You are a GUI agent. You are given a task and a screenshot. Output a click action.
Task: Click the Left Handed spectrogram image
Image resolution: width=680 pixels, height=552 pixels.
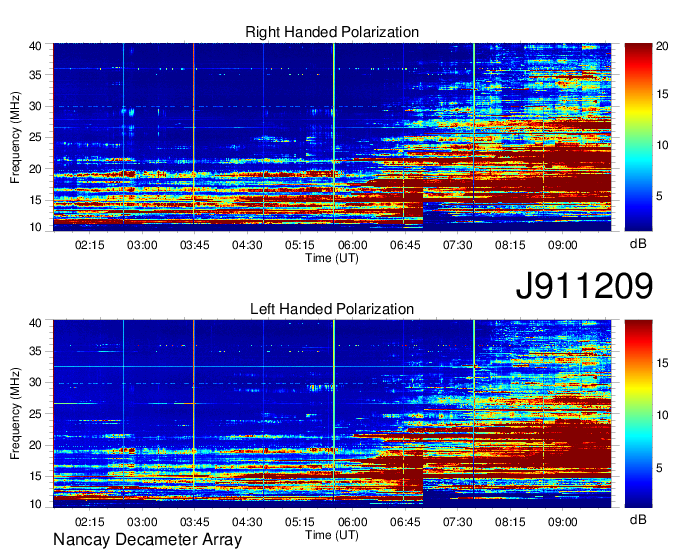pos(332,414)
